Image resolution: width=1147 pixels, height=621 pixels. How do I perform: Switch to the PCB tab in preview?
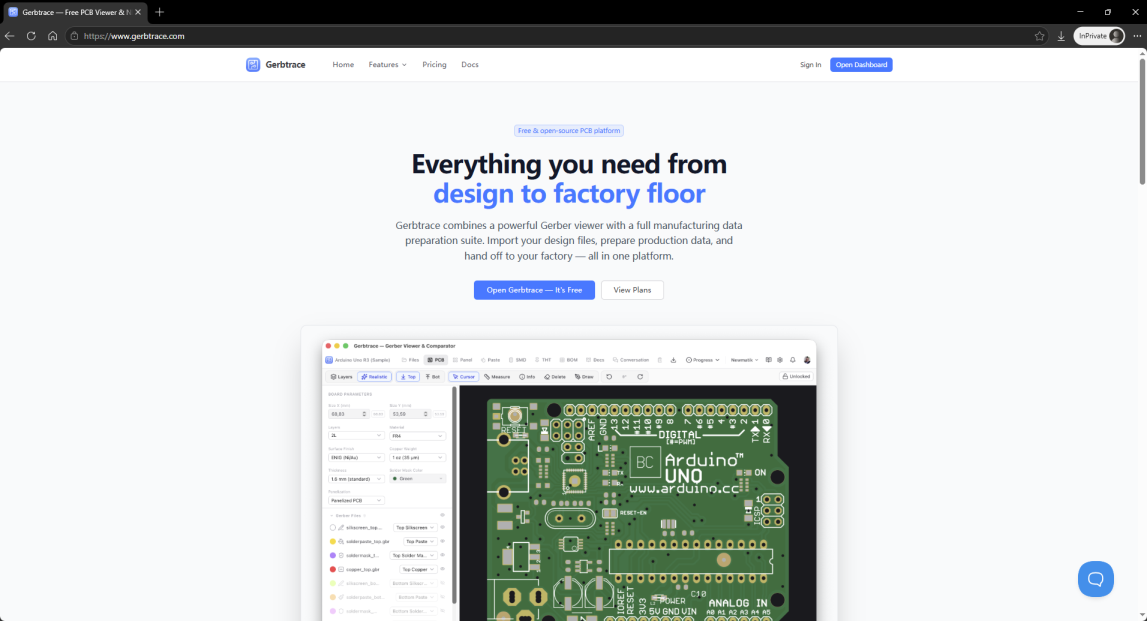pyautogui.click(x=436, y=360)
